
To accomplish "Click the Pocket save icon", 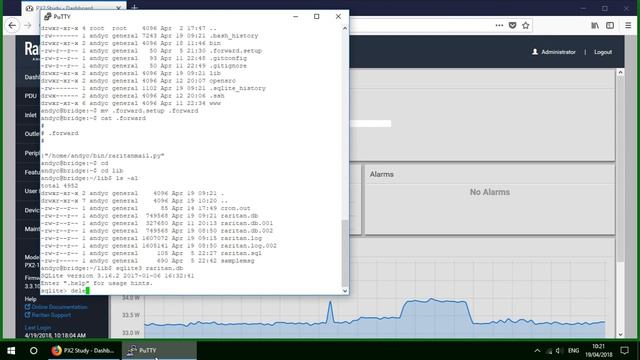I will [512, 25].
